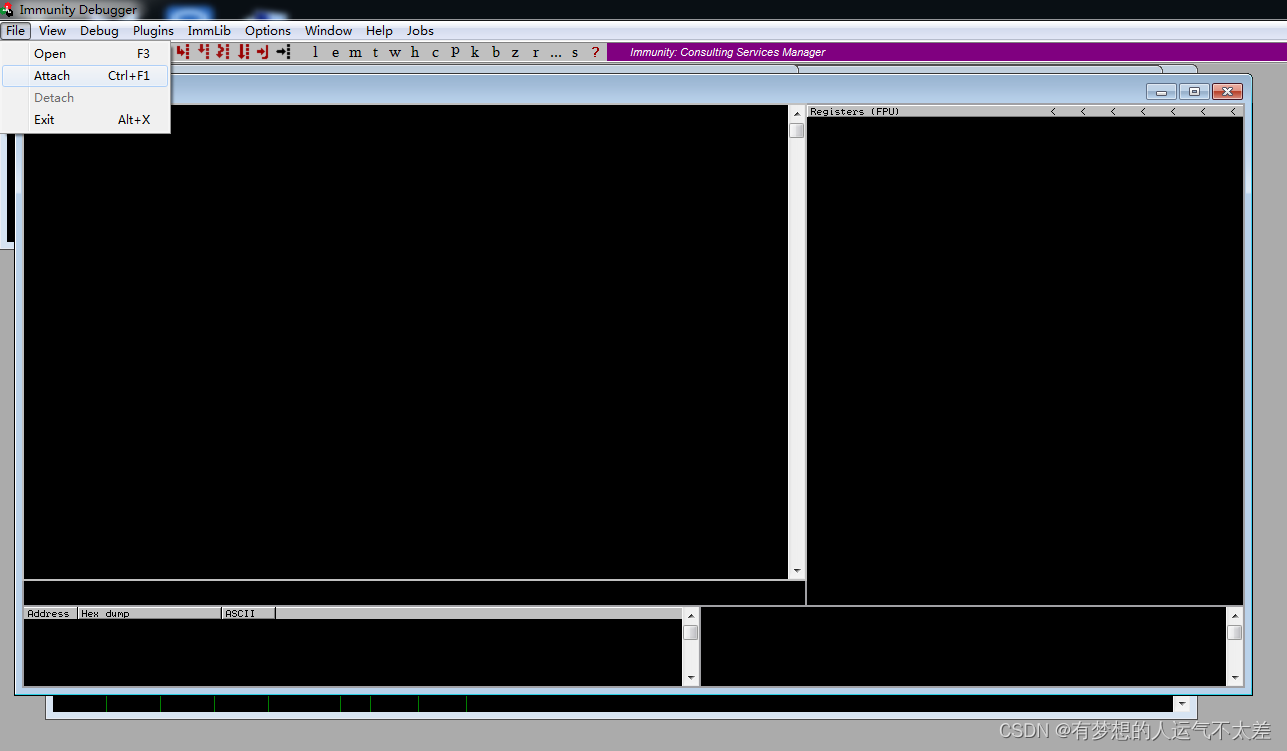Click dump pane scroll-up arrow

pos(690,615)
